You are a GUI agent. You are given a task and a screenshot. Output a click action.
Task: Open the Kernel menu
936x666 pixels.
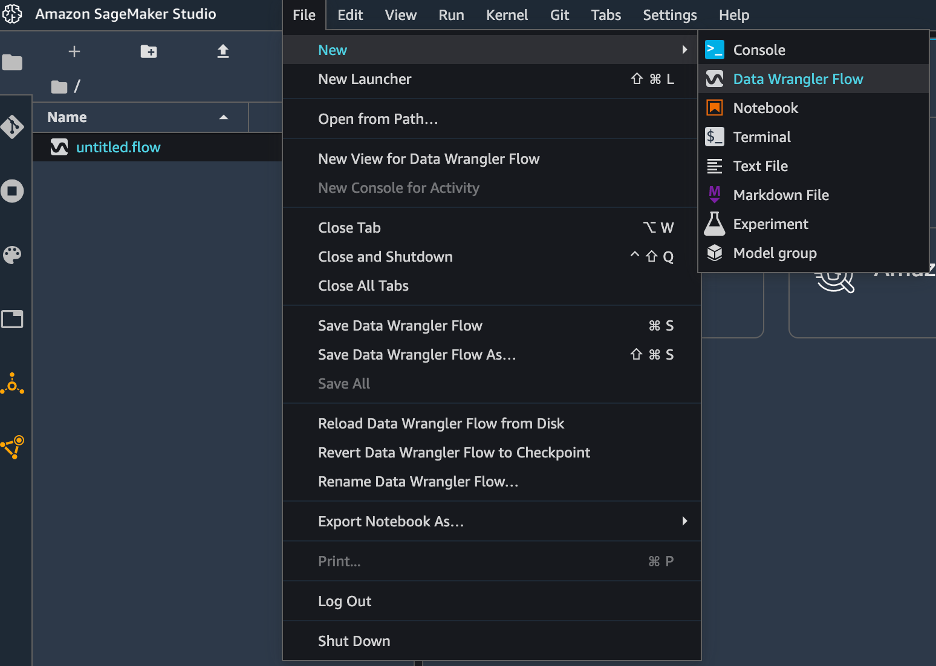pos(507,15)
